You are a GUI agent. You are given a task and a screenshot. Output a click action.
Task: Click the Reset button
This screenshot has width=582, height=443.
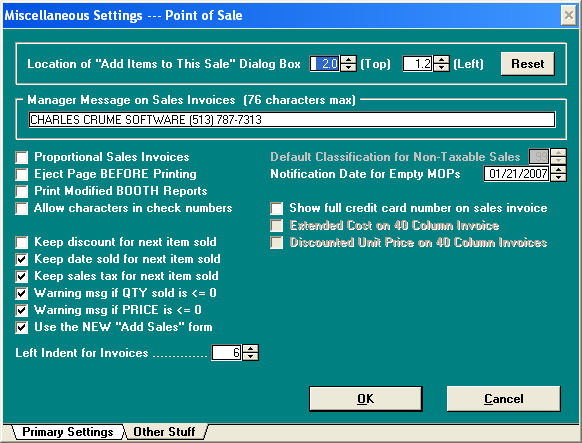point(527,64)
